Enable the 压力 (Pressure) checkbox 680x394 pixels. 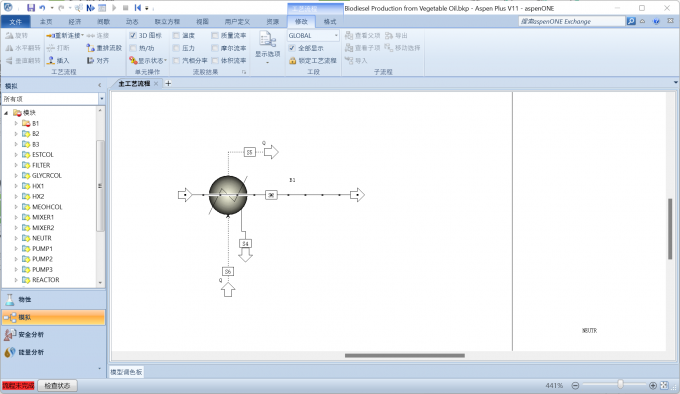coord(176,48)
